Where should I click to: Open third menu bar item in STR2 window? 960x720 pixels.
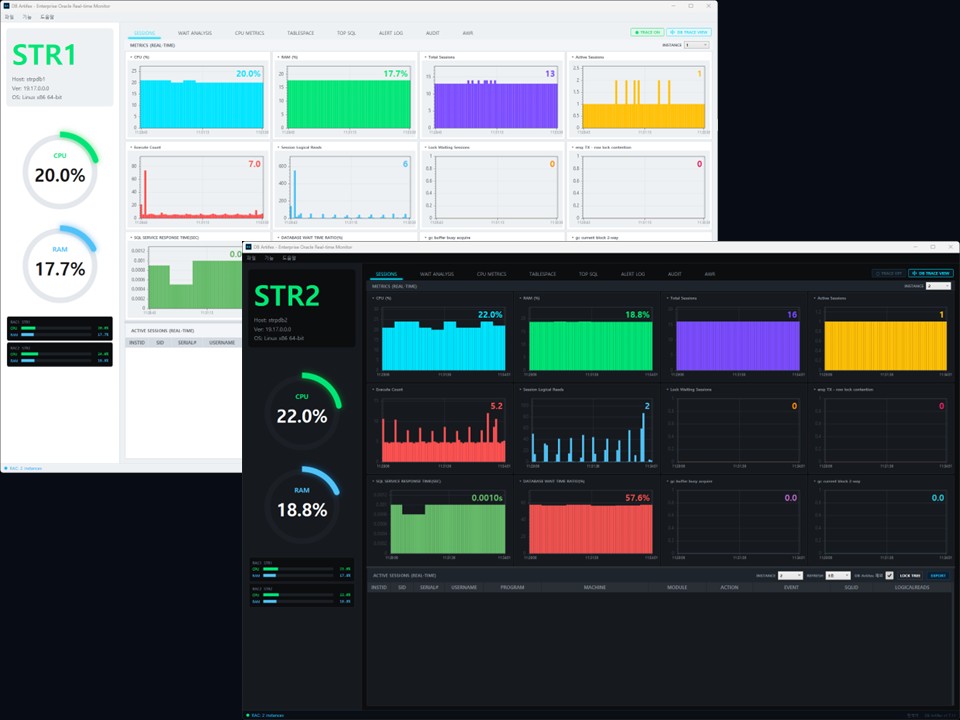(289, 258)
